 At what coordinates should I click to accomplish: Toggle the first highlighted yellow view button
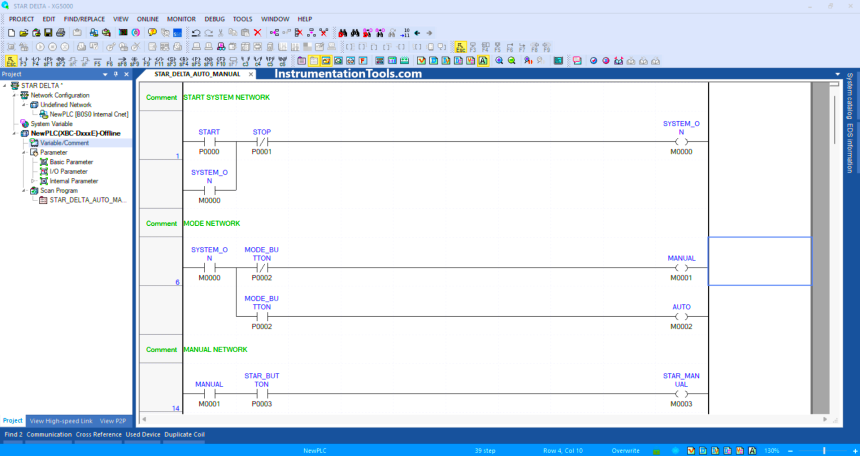coord(314,61)
